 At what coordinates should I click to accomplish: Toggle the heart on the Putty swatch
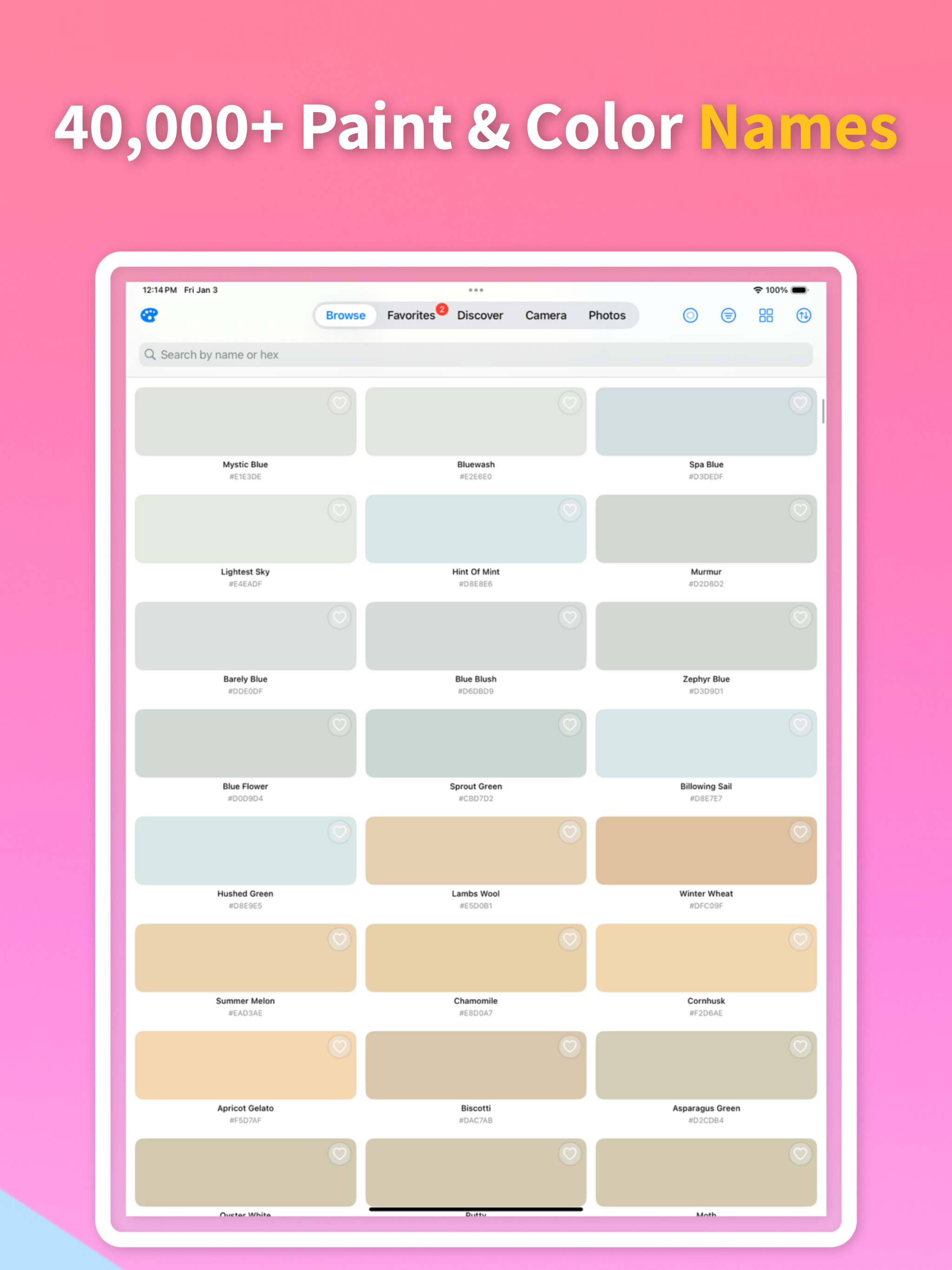point(569,1154)
